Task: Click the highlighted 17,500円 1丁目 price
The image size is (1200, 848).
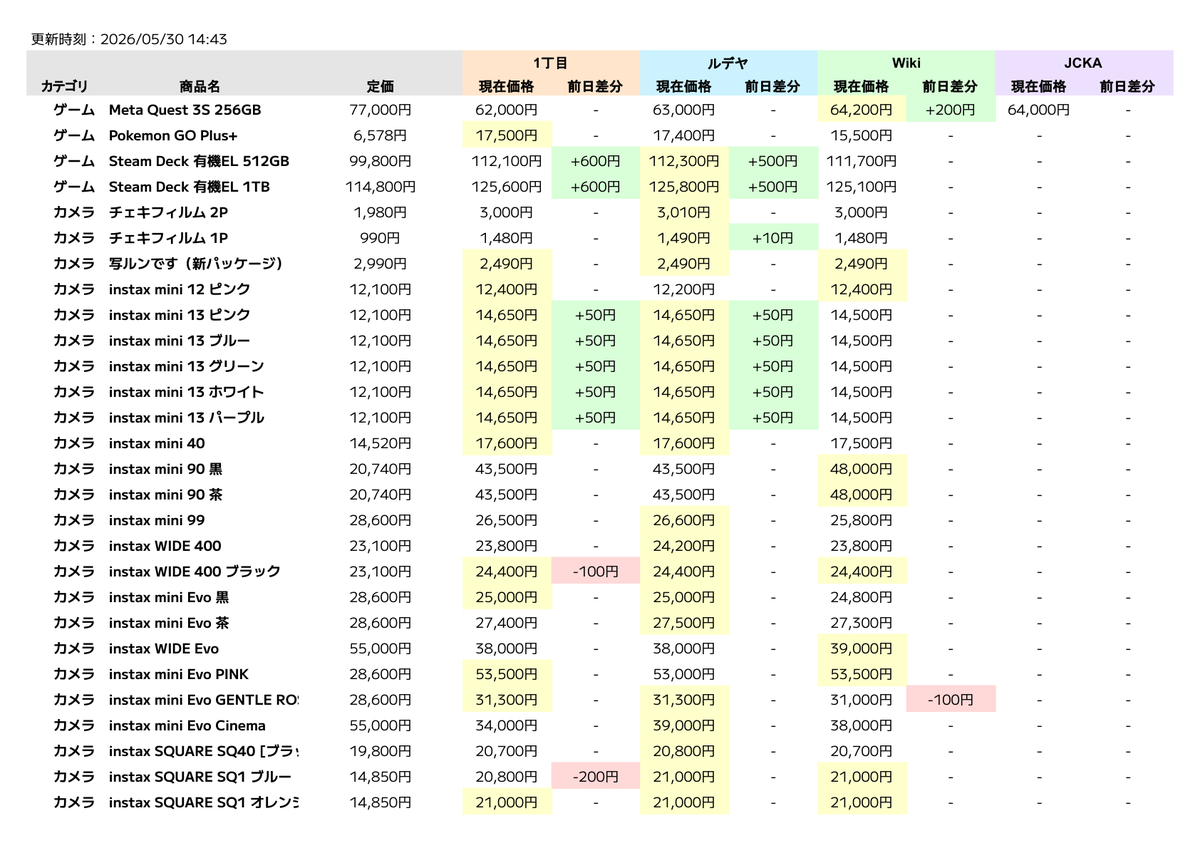Action: (507, 135)
